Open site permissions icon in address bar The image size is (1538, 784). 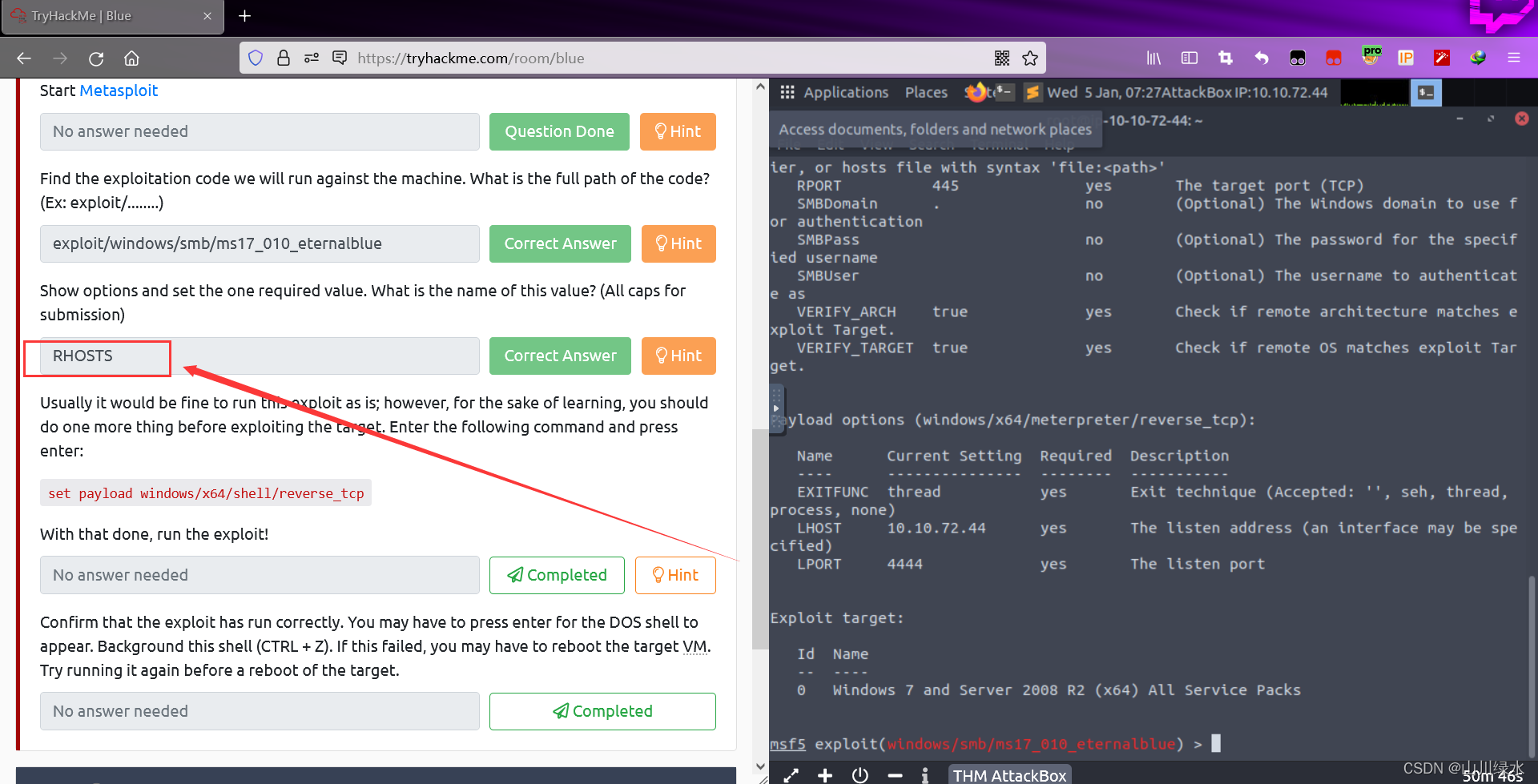(x=312, y=58)
